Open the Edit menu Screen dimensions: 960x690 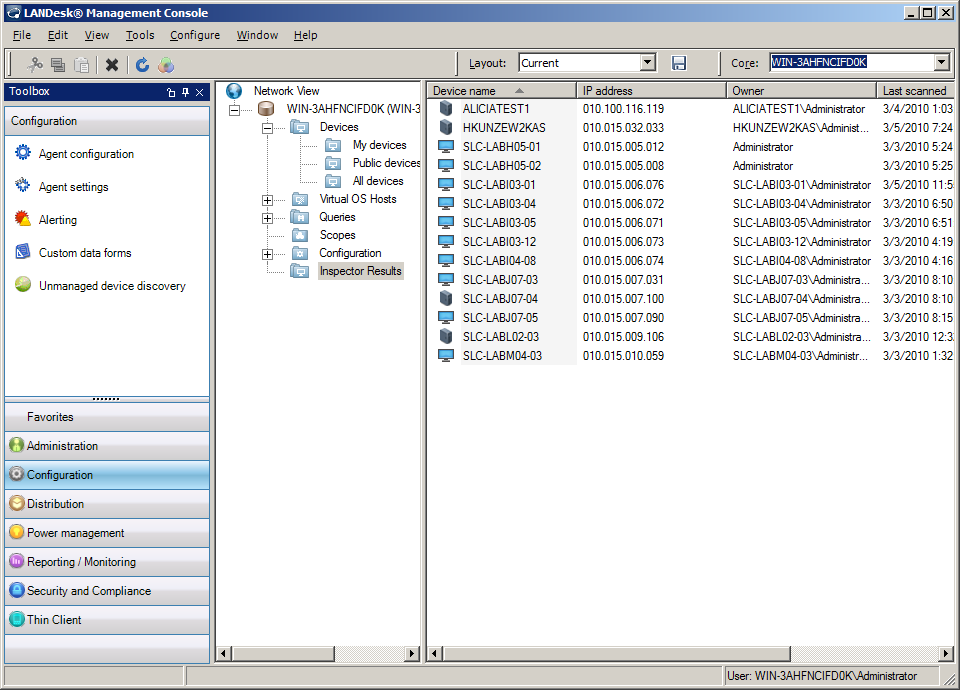pyautogui.click(x=58, y=36)
